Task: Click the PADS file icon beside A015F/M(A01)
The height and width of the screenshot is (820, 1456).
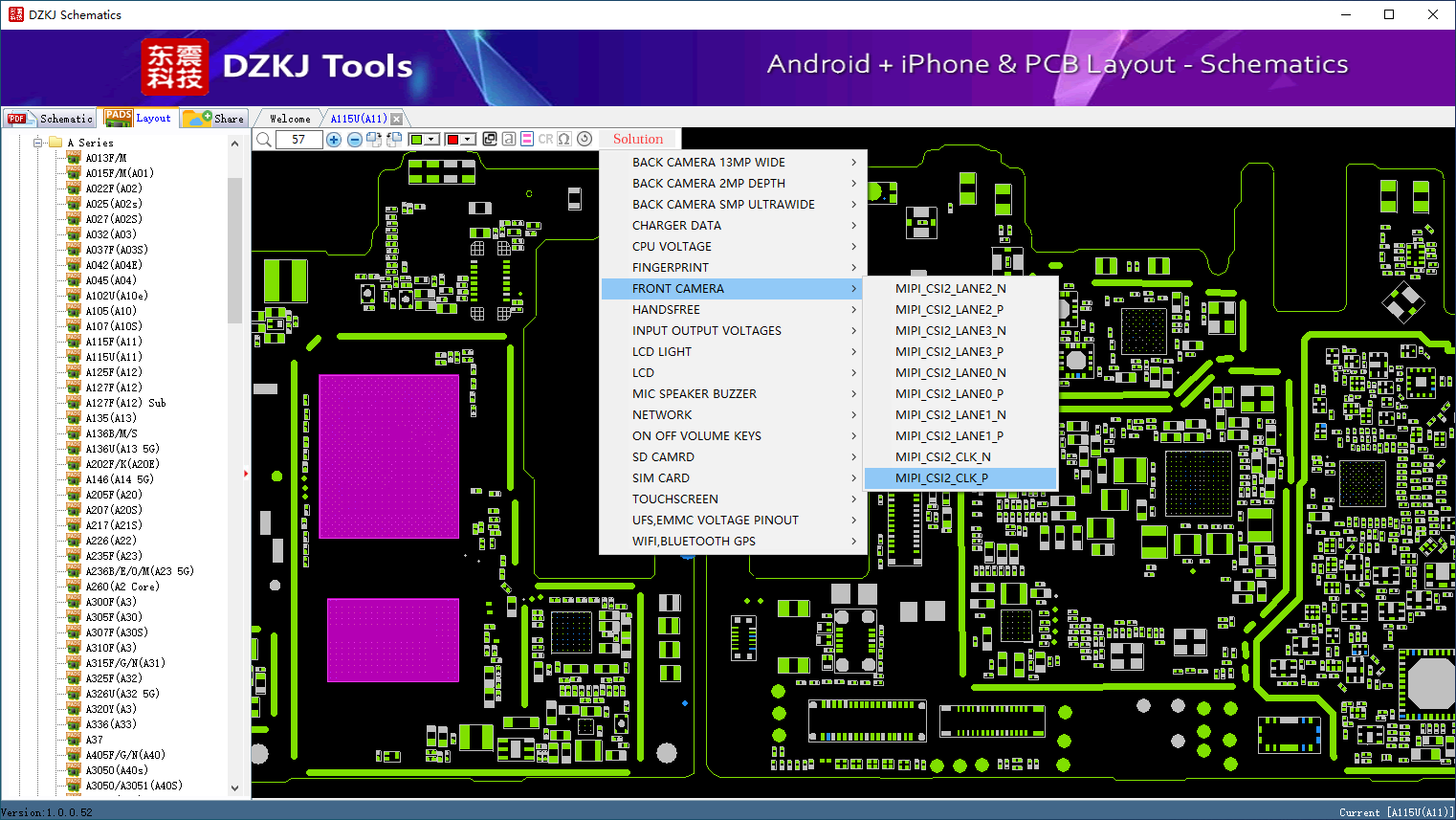Action: coord(74,173)
